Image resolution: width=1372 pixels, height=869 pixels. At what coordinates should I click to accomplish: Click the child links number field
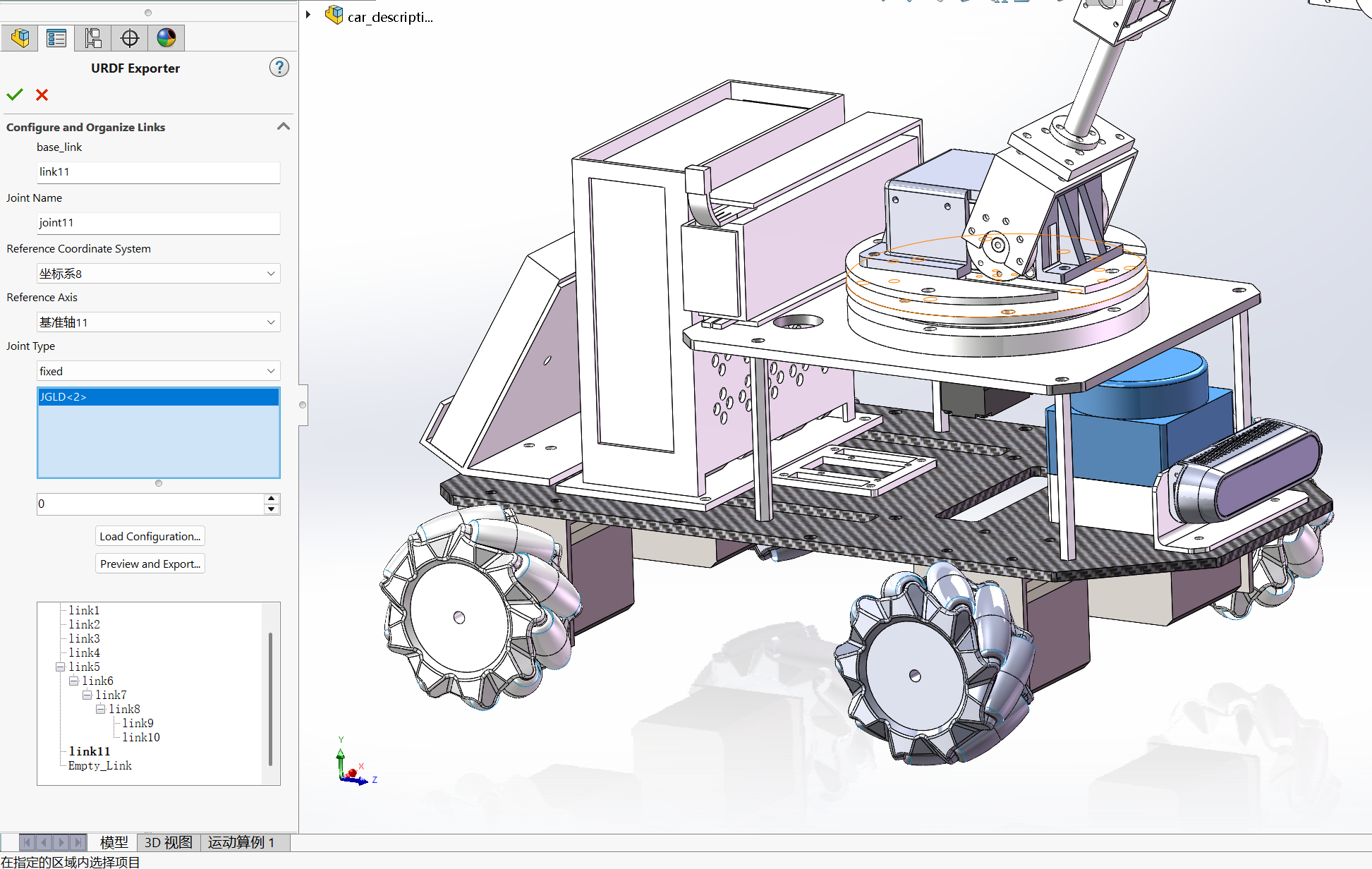click(150, 504)
